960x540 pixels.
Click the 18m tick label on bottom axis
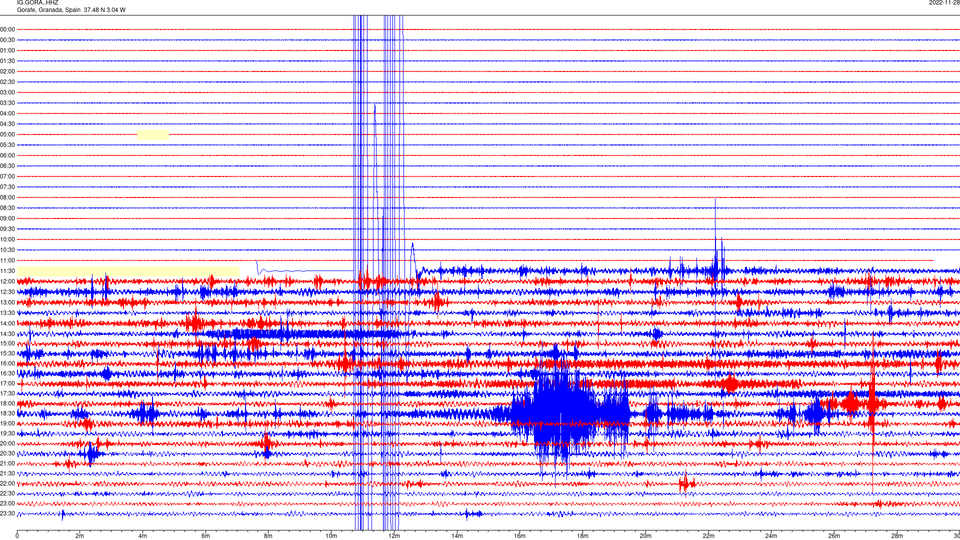582,536
